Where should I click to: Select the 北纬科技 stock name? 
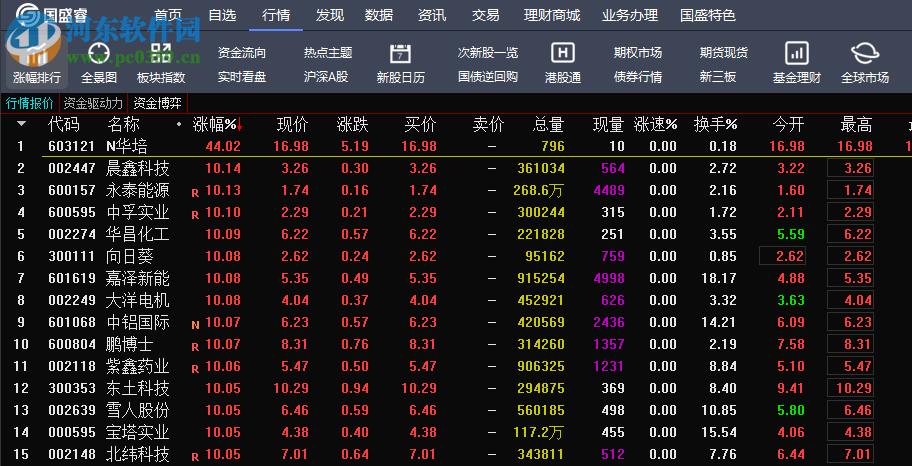[x=138, y=454]
